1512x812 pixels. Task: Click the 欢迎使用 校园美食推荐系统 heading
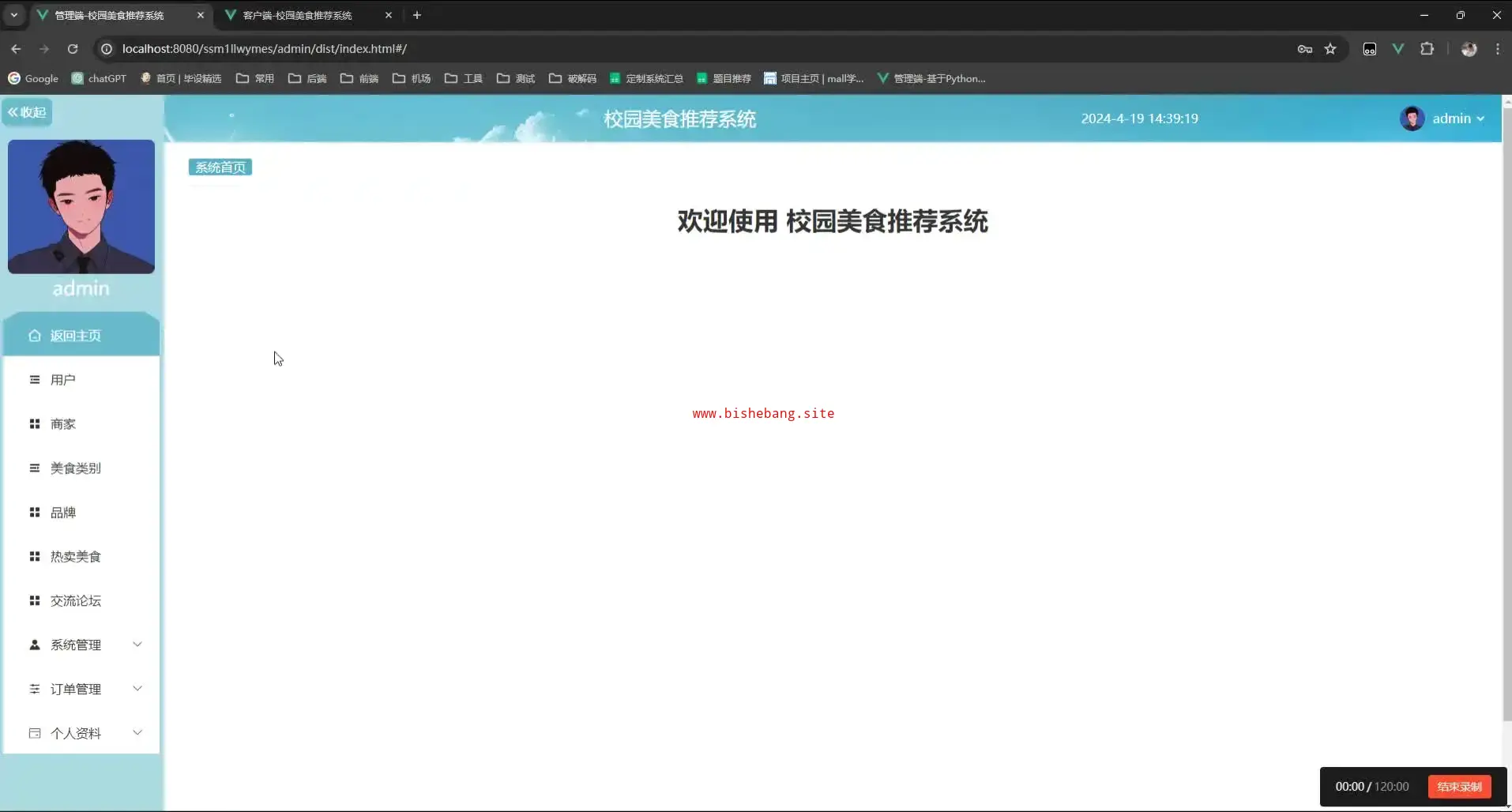click(833, 221)
